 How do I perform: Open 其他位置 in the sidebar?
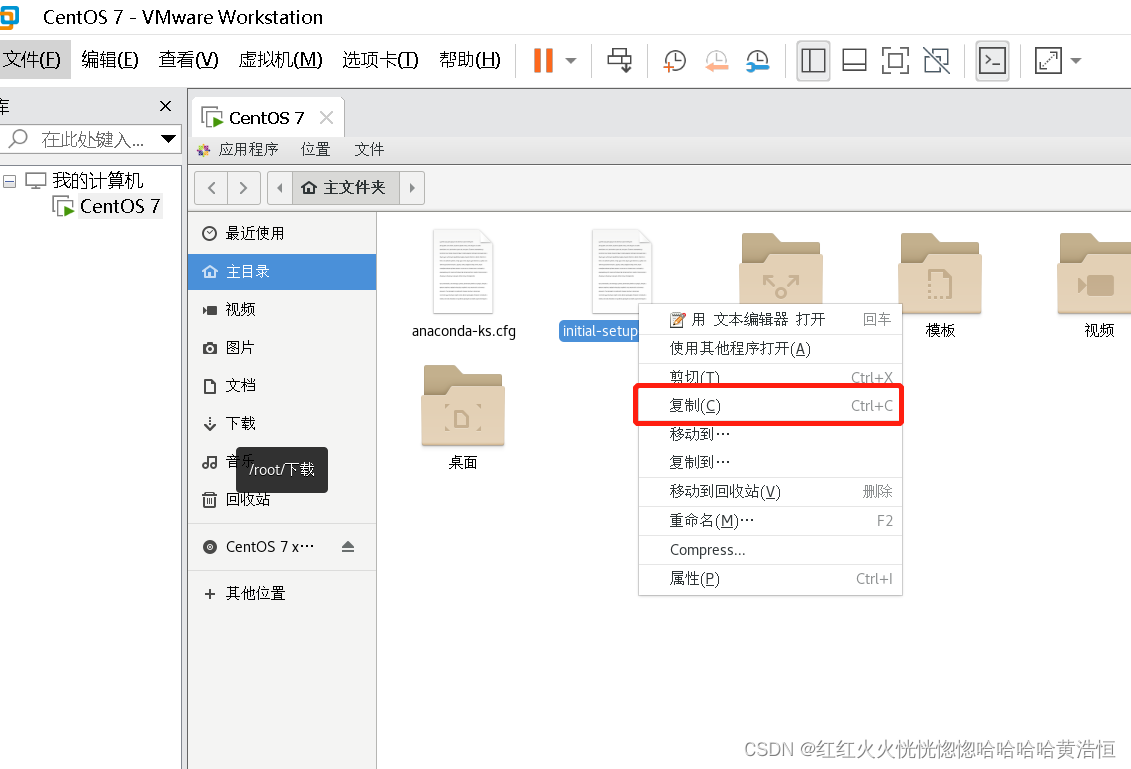click(x=282, y=594)
